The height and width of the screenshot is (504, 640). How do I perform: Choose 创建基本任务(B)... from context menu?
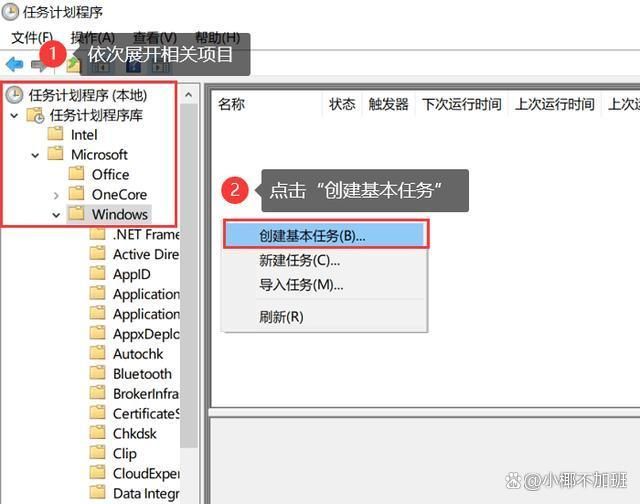[x=326, y=235]
